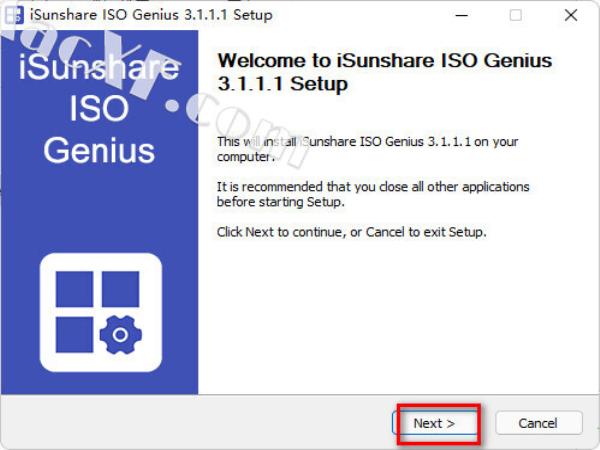Minimize the Setup window
This screenshot has width=600, height=450.
(x=461, y=15)
